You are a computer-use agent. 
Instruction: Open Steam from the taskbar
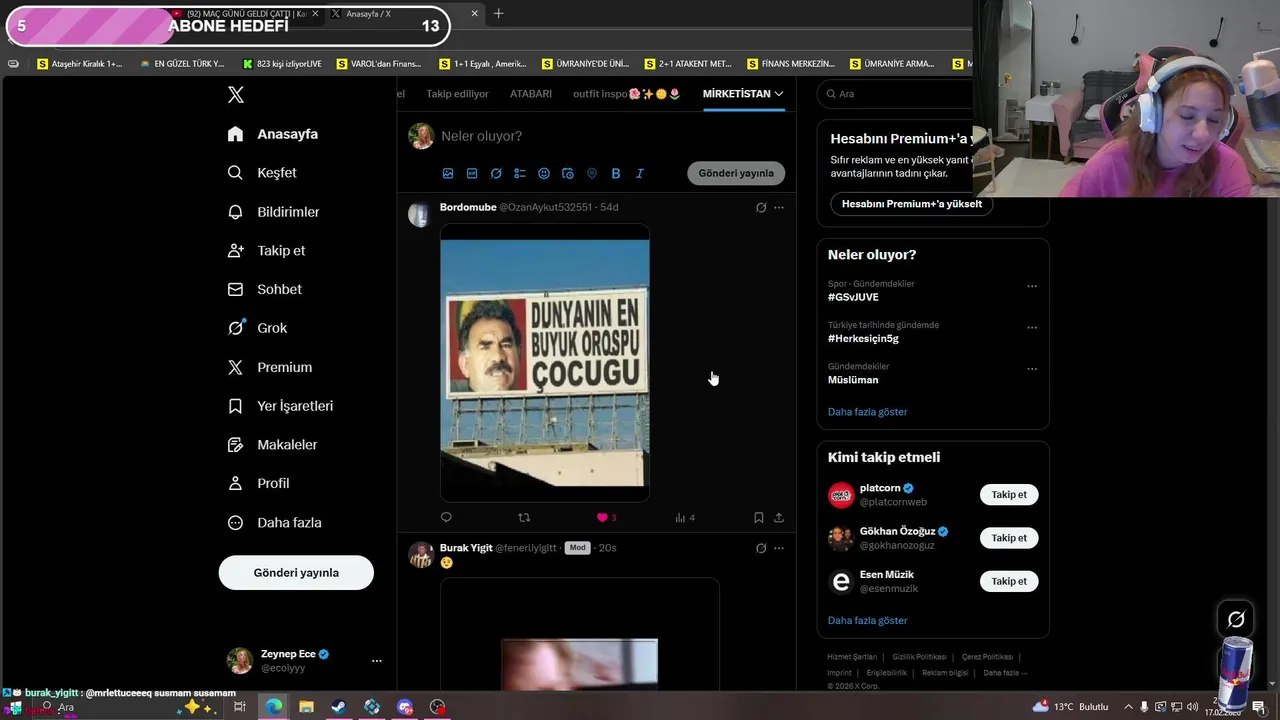pos(339,707)
